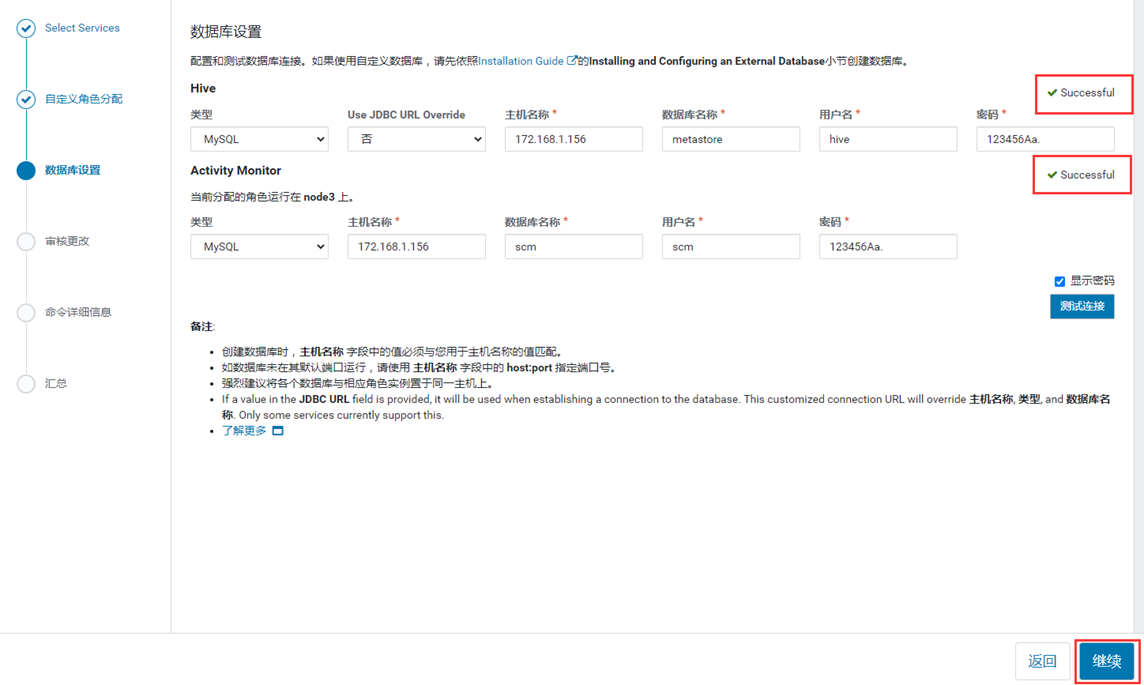Screen dimensions: 1144x685
Task: Click the Activity Monitor section heading
Action: click(x=236, y=171)
